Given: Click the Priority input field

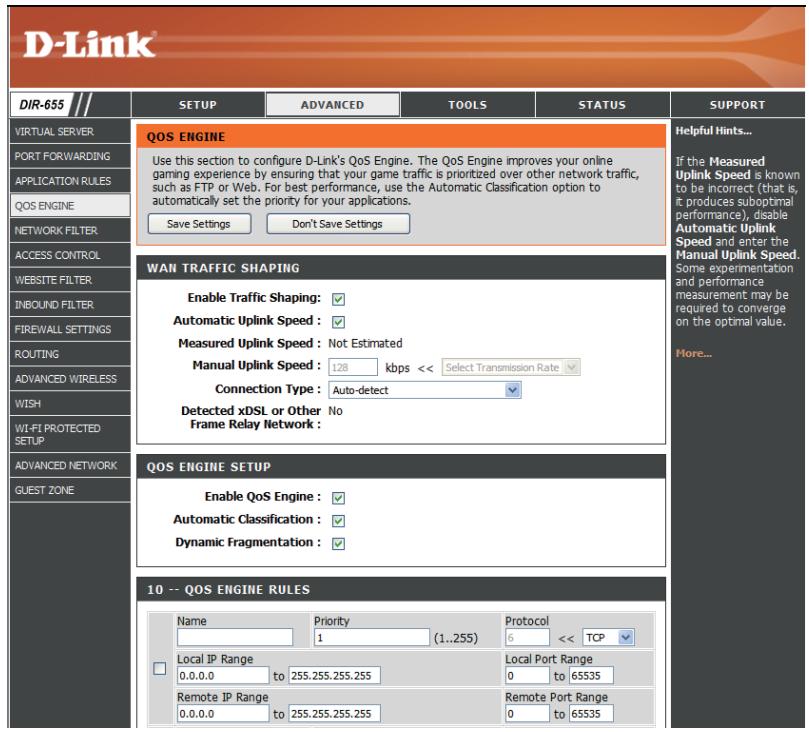Looking at the screenshot, I should (371, 638).
